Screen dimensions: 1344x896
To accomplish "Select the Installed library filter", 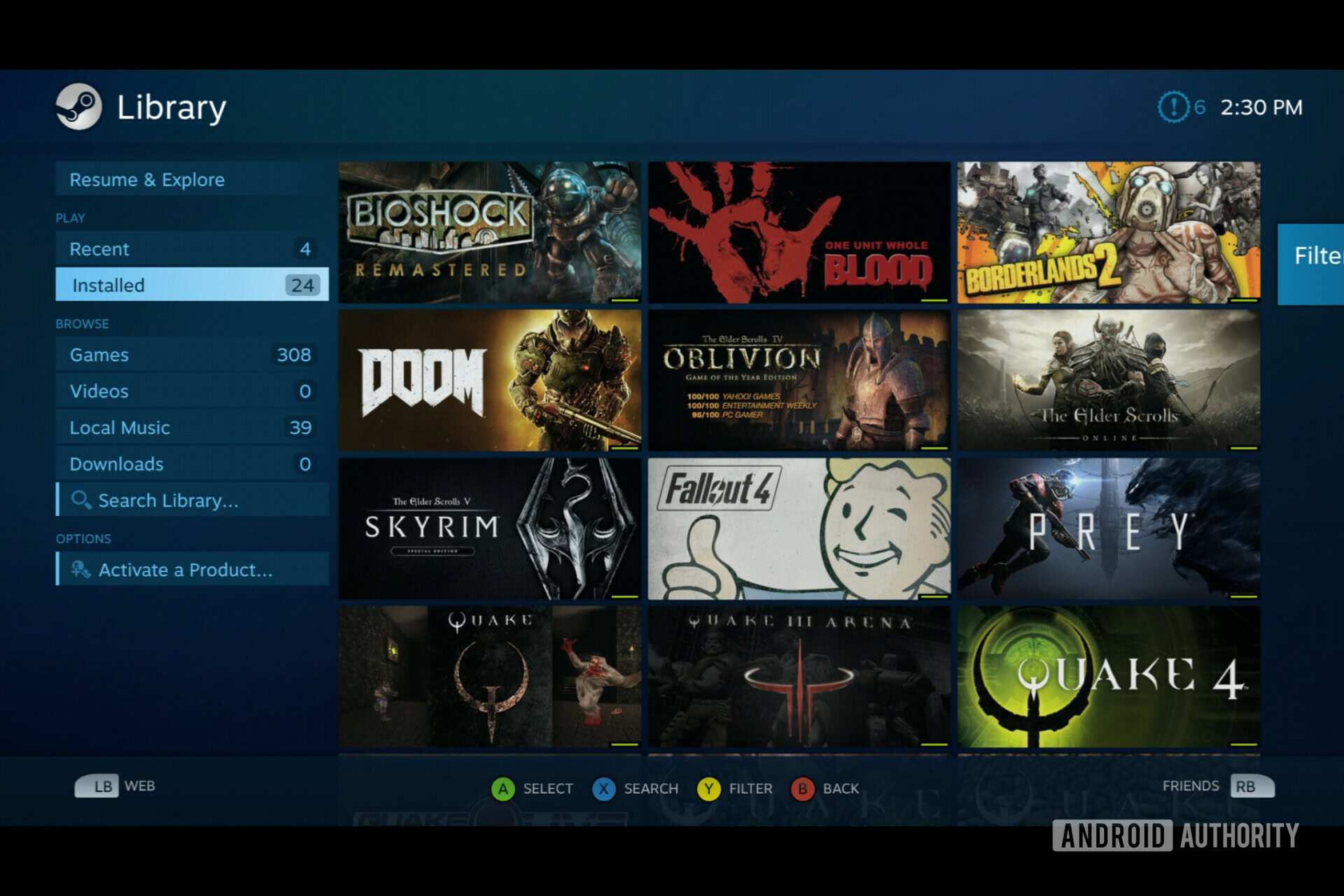I will tap(188, 284).
